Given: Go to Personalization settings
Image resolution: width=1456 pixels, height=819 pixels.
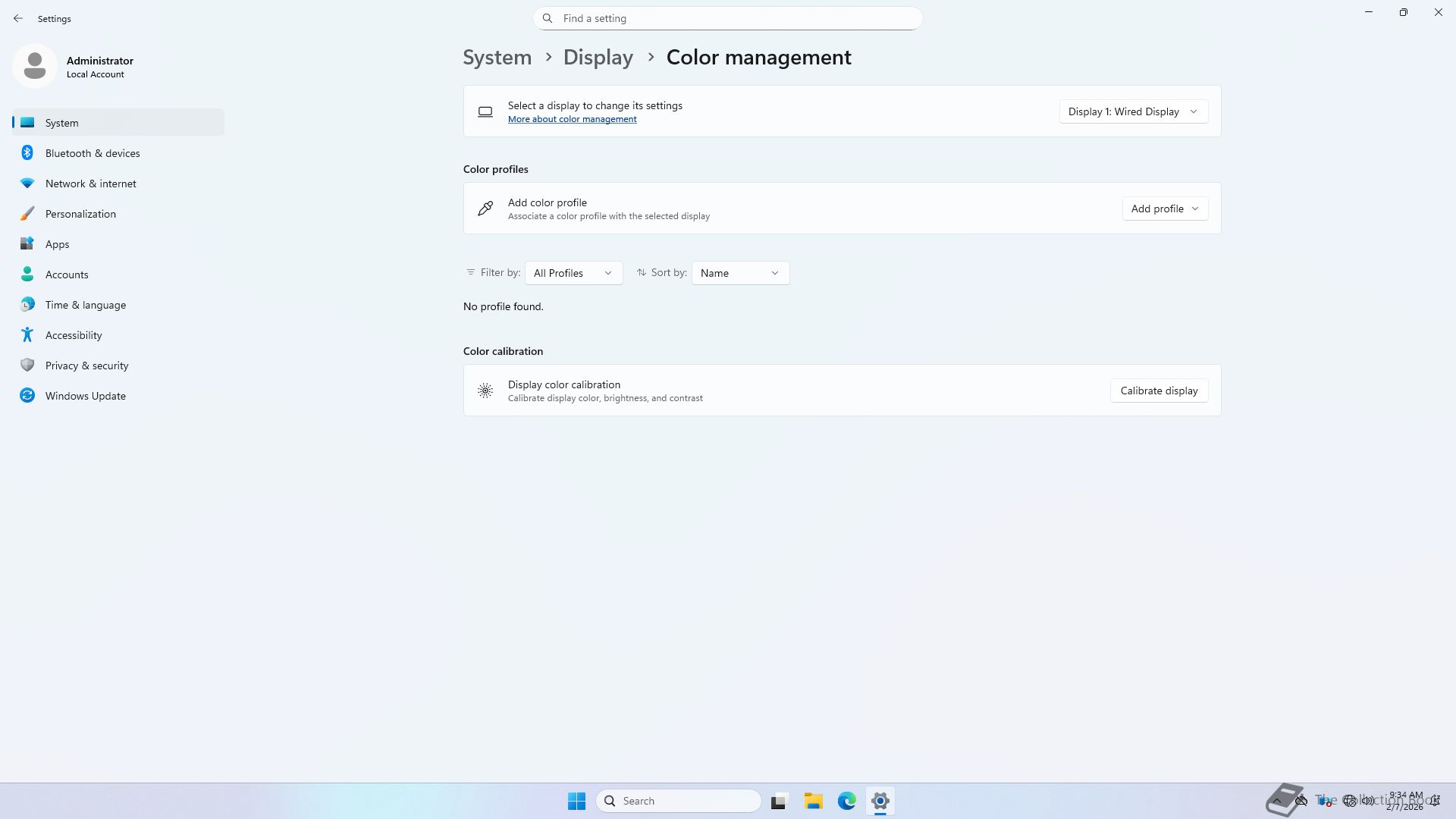Looking at the screenshot, I should (80, 214).
